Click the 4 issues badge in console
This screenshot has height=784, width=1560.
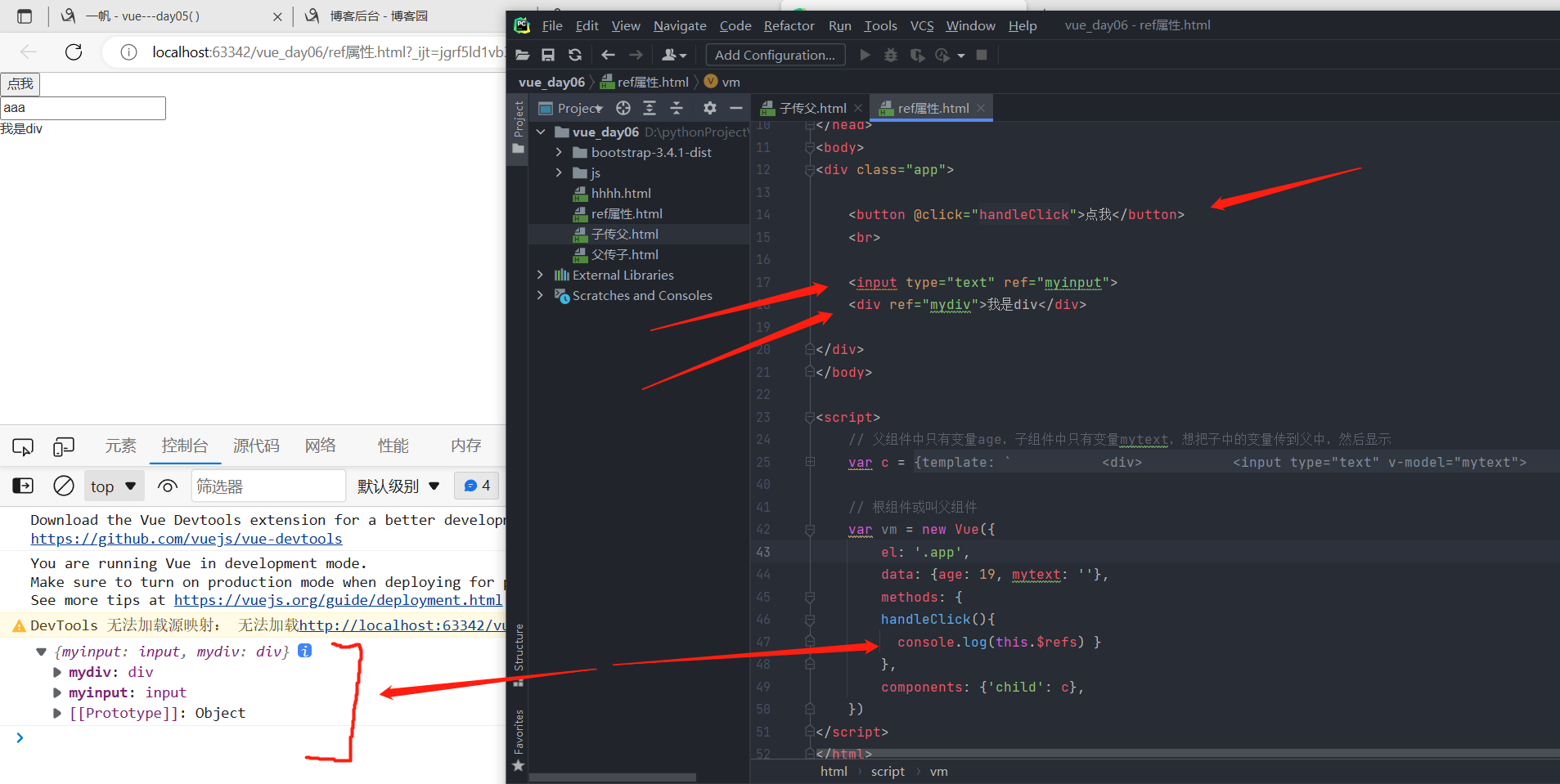point(477,486)
